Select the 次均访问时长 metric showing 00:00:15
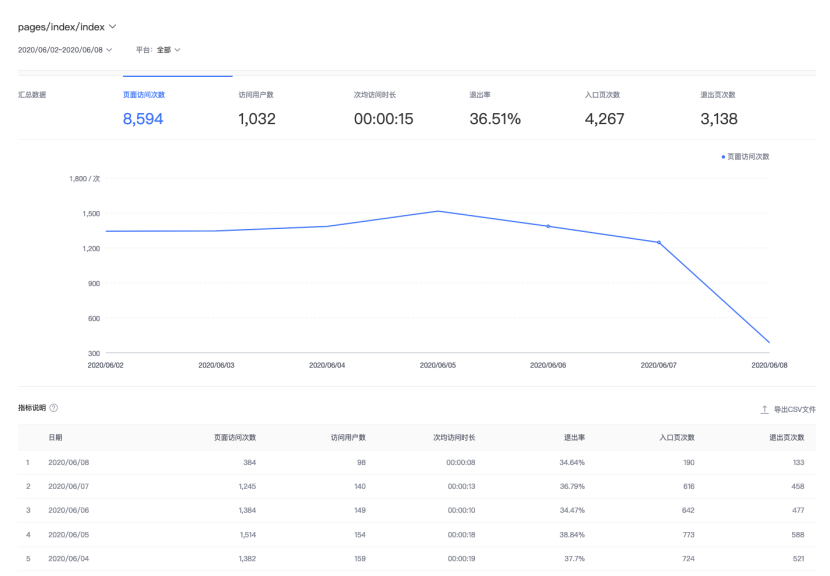The height and width of the screenshot is (576, 830). tap(383, 110)
